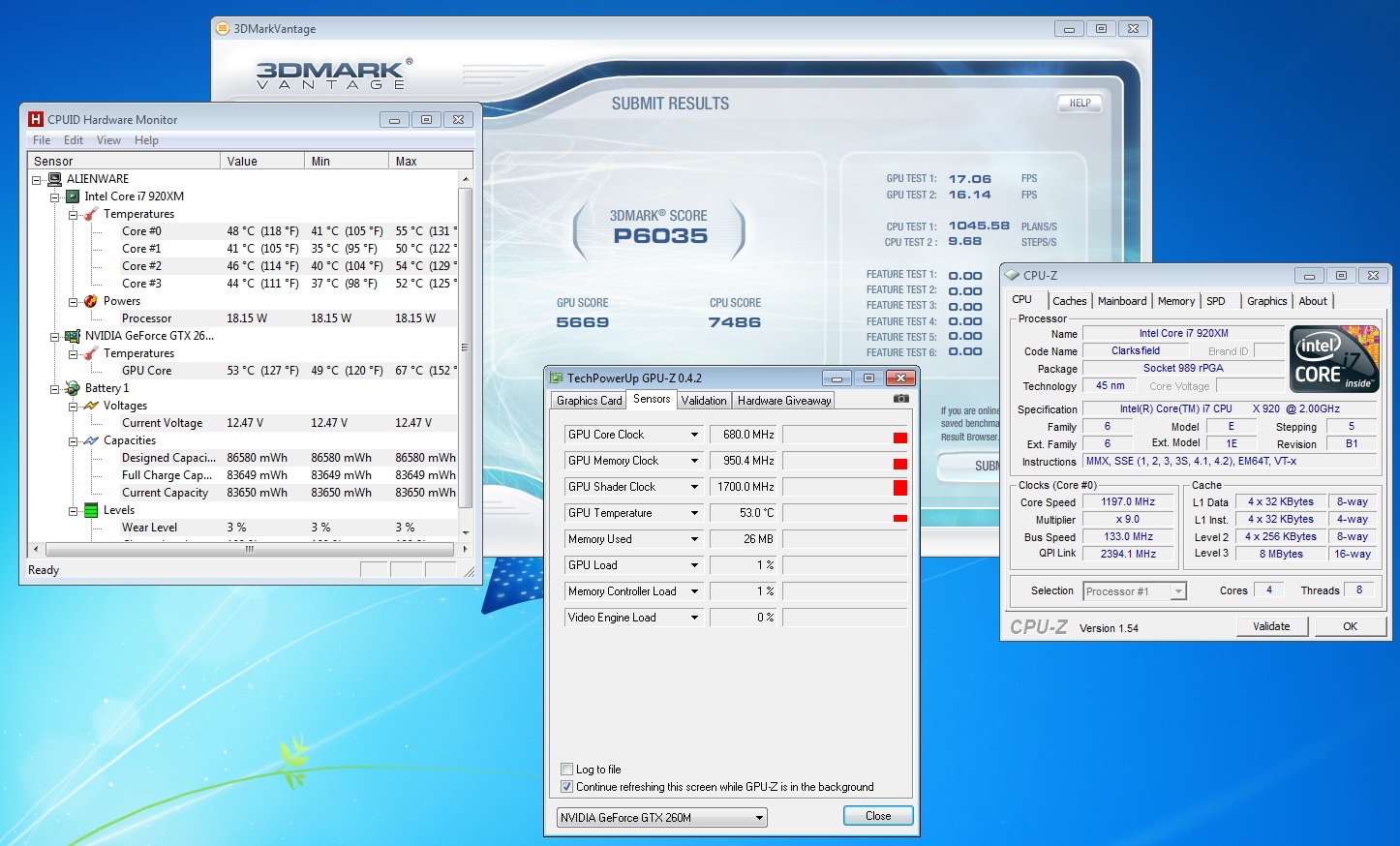Open the File menu in Hardware Monitor
Screen dimensions: 1400x846
(x=42, y=140)
